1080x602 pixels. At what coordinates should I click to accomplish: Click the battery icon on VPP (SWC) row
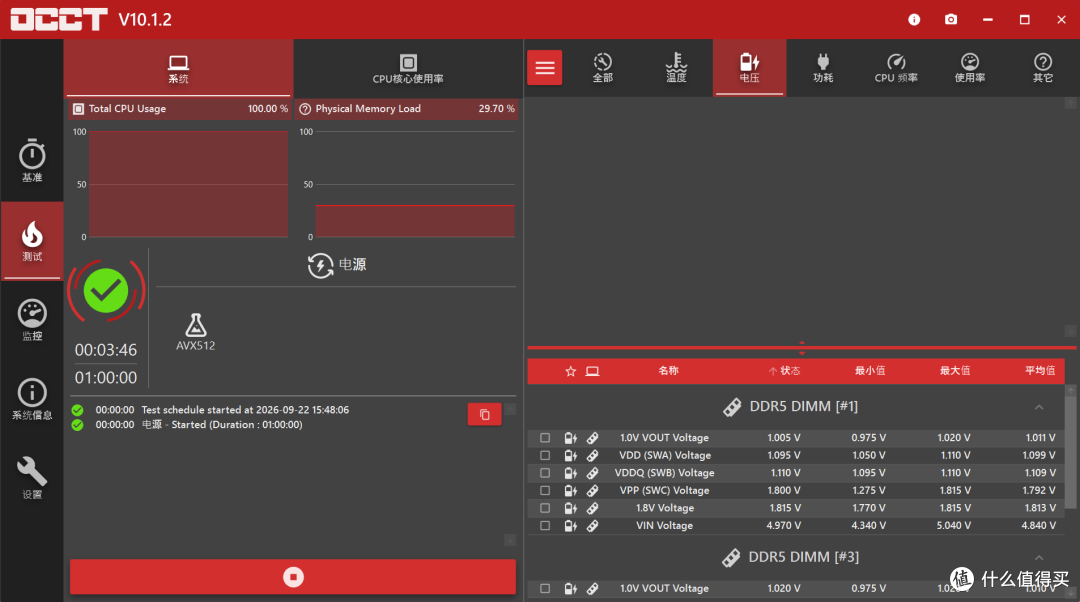tap(570, 490)
